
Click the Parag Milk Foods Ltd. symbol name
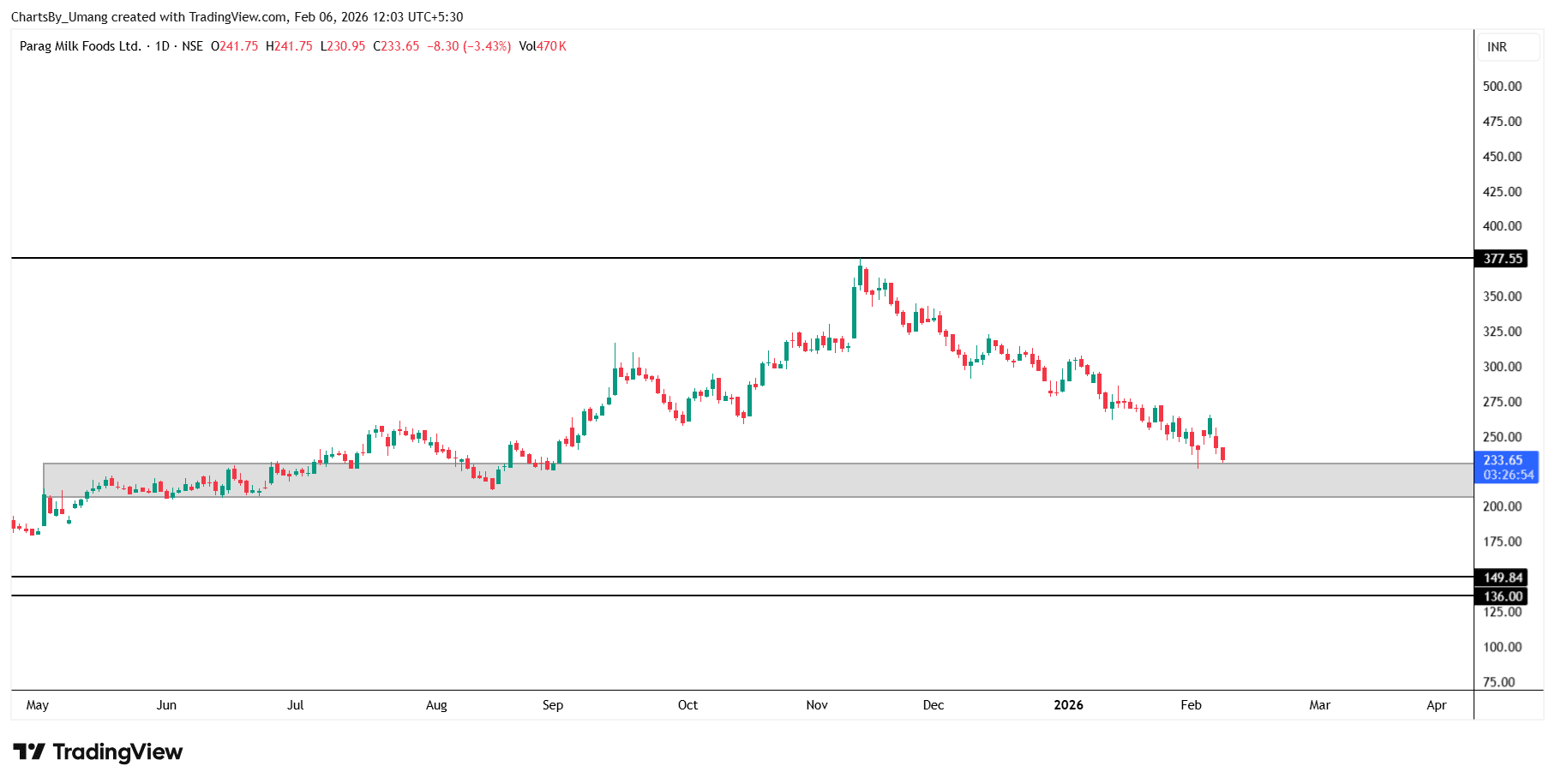point(81,46)
